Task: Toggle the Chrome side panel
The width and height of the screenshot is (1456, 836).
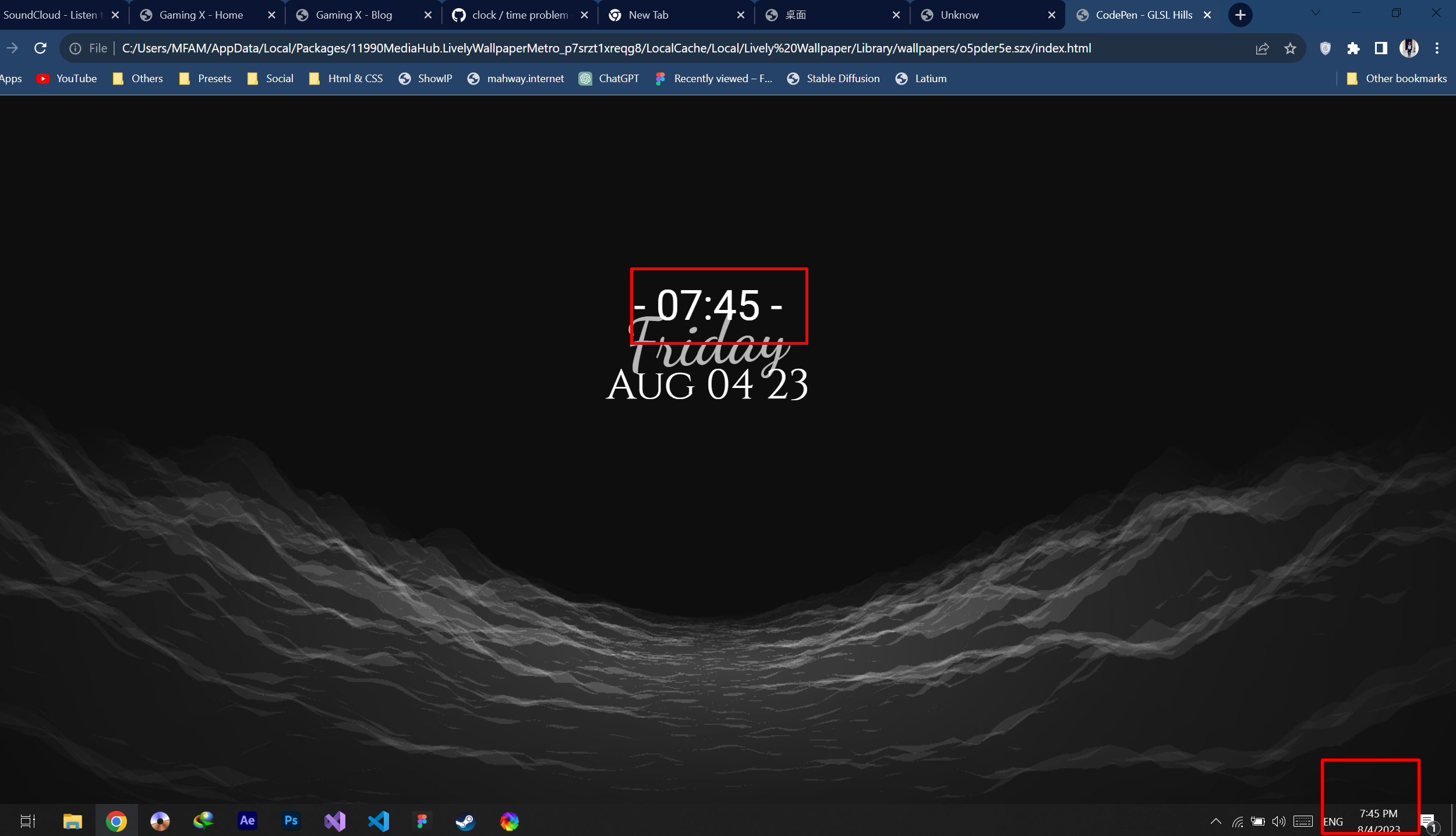Action: click(x=1381, y=48)
